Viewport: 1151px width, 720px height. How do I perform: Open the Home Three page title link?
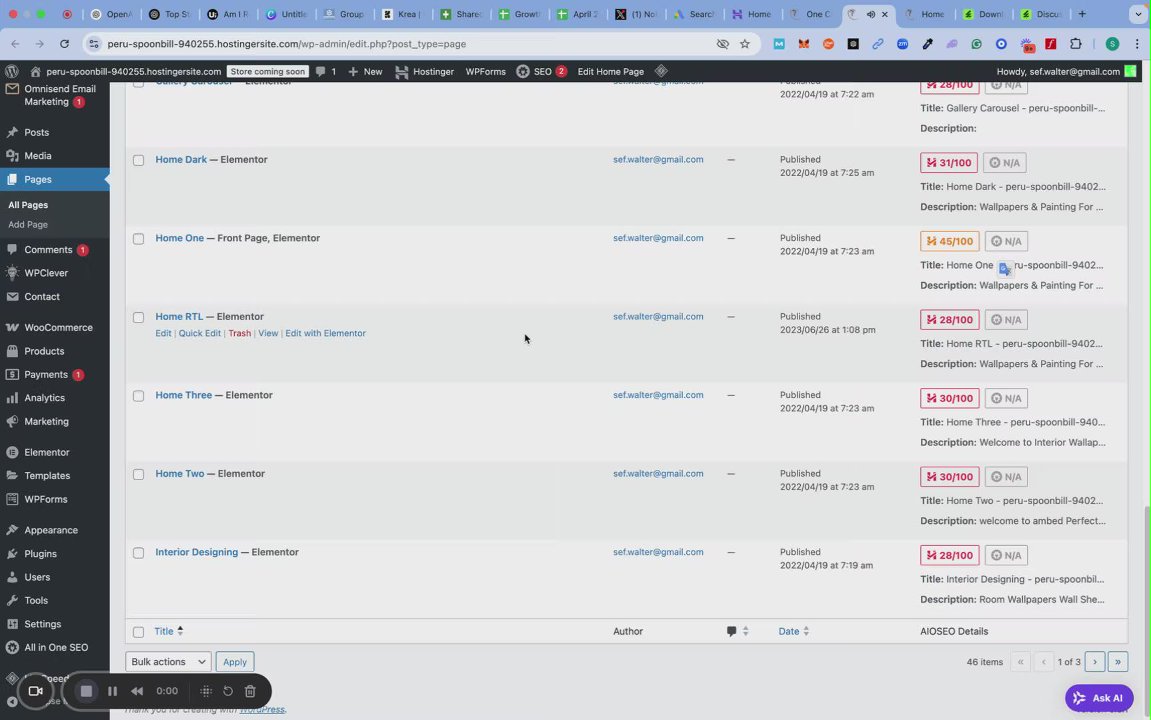184,395
